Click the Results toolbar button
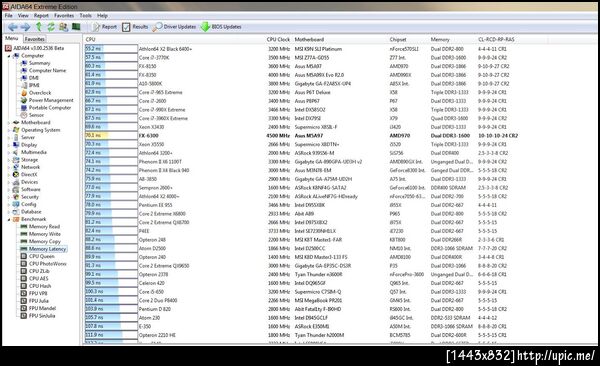Image resolution: width=600 pixels, height=366 pixels. (135, 27)
